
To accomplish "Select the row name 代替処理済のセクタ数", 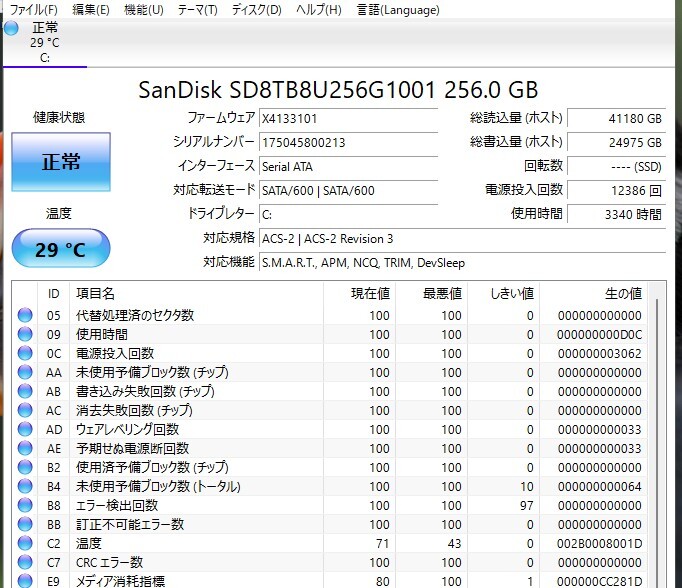I will pos(135,315).
